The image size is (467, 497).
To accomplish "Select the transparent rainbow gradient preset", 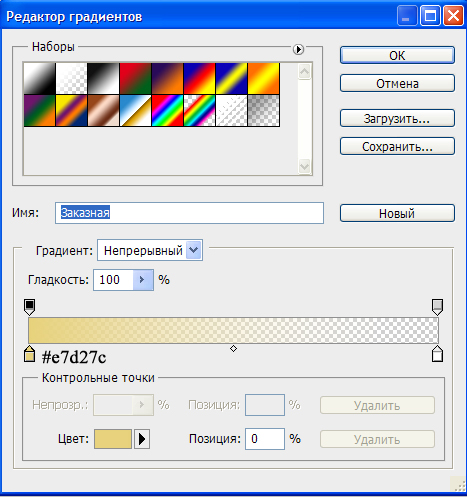I will [x=199, y=110].
